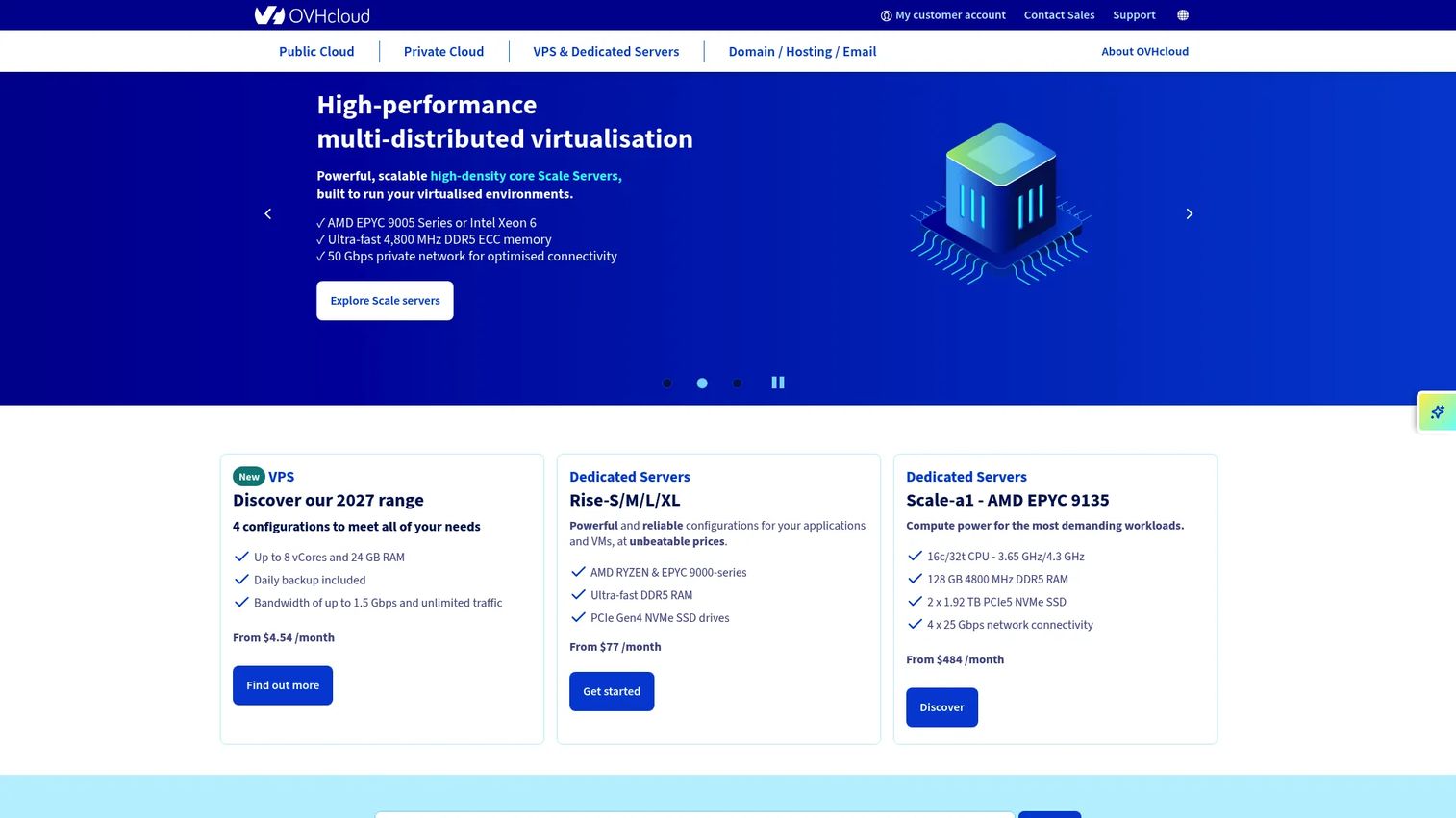1456x818 pixels.
Task: Click the From $4.54 /month price
Action: [x=284, y=637]
